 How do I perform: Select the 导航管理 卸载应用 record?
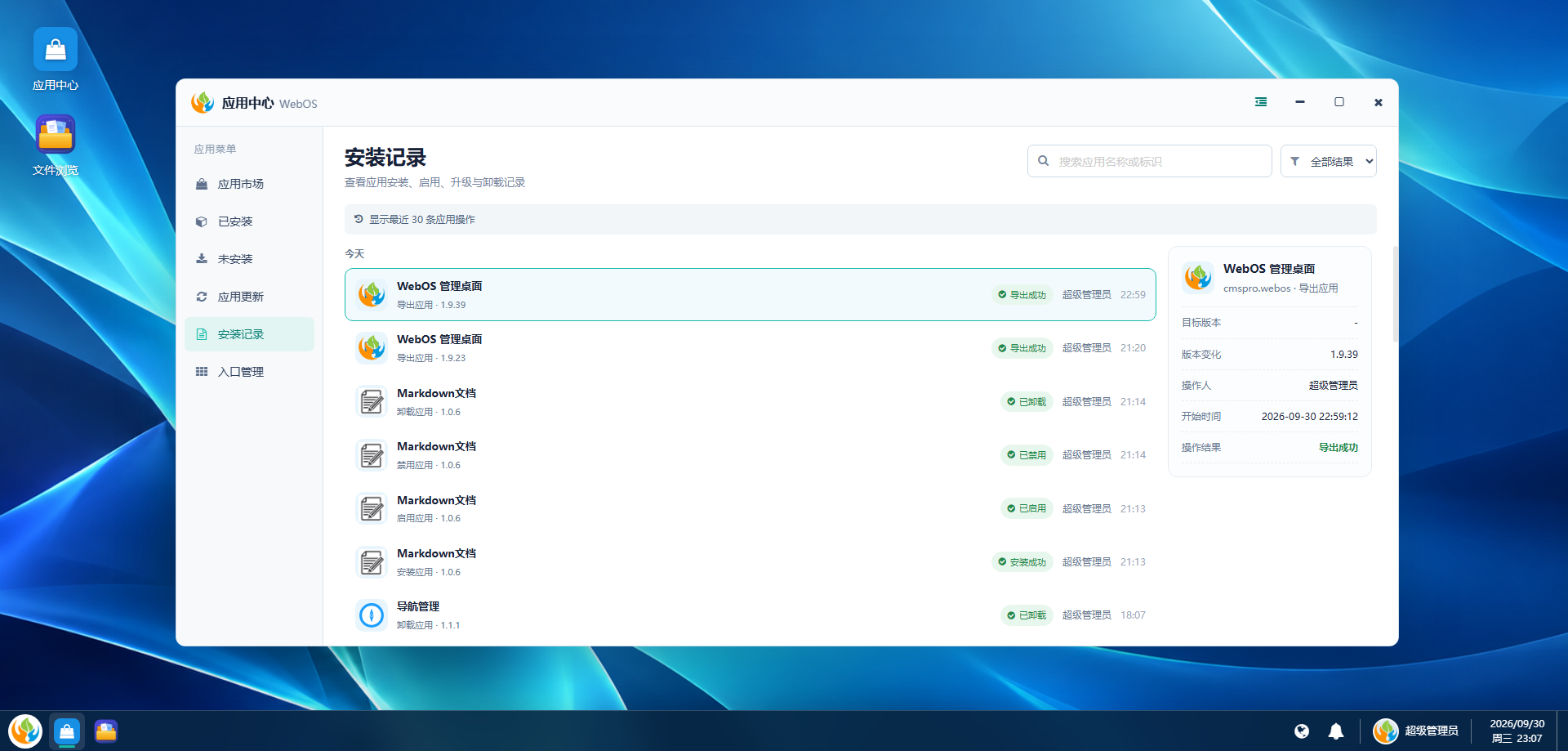pyautogui.click(x=751, y=615)
